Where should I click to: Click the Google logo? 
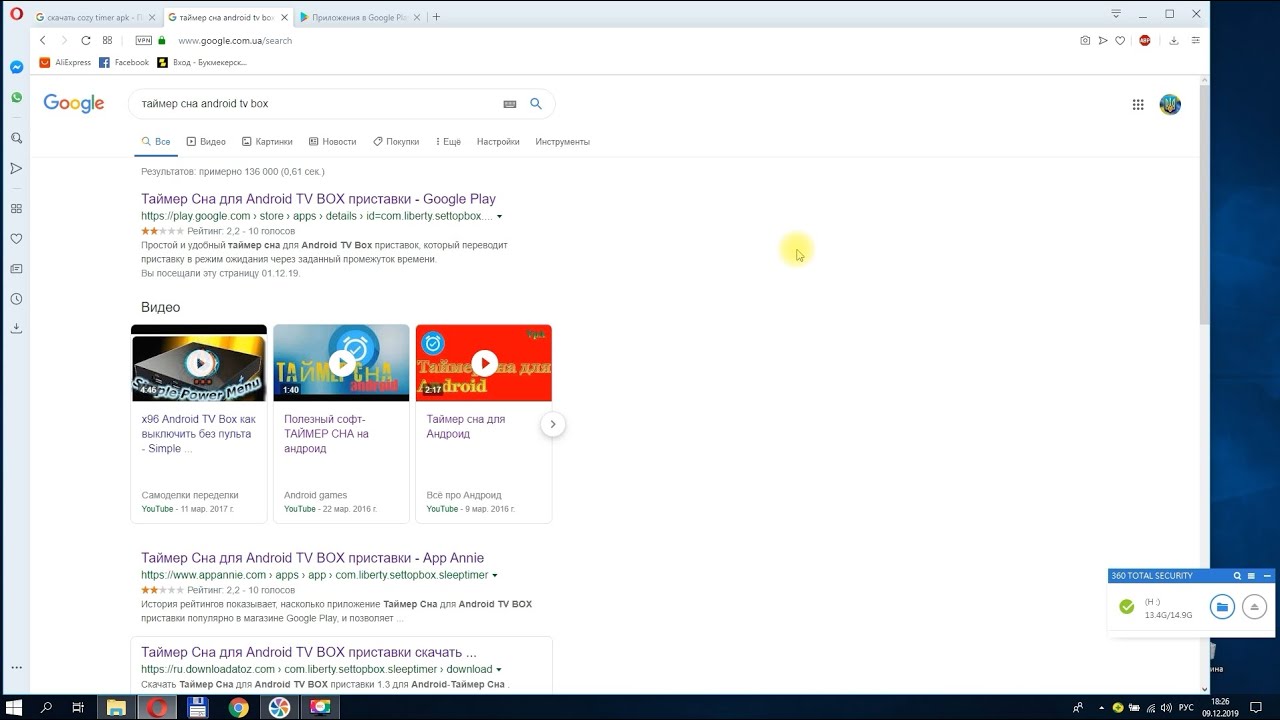(x=74, y=103)
